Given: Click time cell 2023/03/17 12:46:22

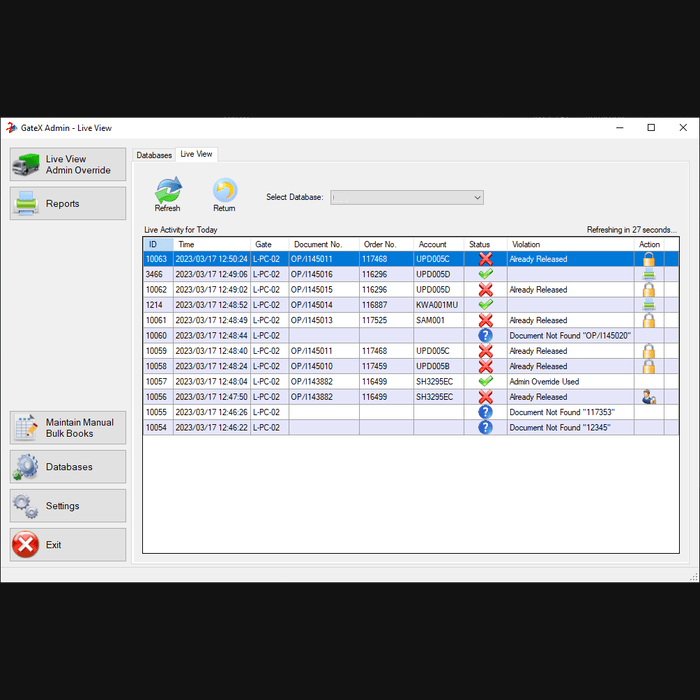Looking at the screenshot, I should coord(212,428).
